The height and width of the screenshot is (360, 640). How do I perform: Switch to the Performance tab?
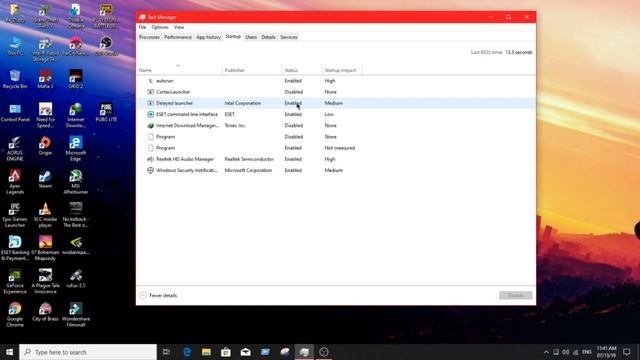click(178, 37)
